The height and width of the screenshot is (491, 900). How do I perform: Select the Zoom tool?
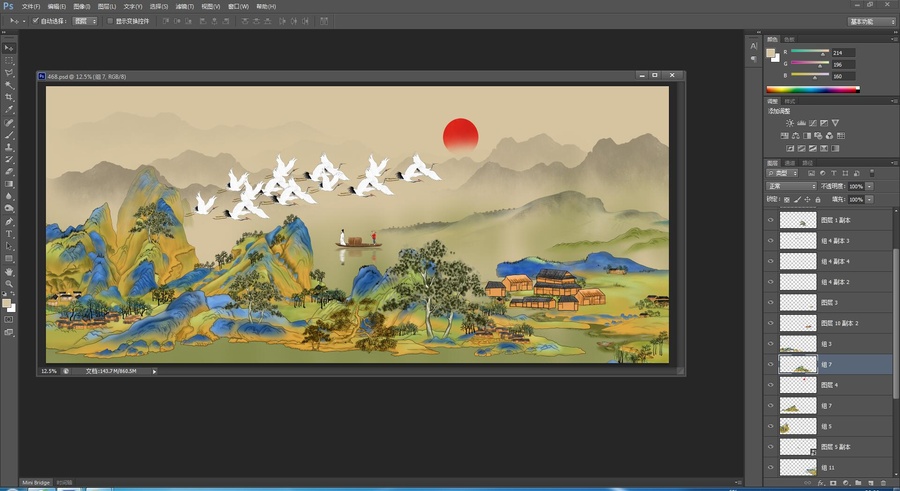coord(9,284)
